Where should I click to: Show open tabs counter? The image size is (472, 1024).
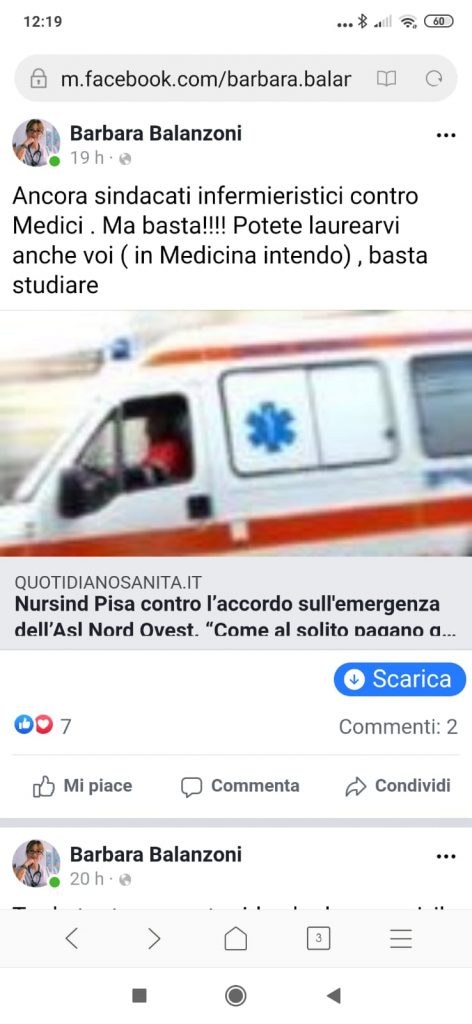pos(318,938)
